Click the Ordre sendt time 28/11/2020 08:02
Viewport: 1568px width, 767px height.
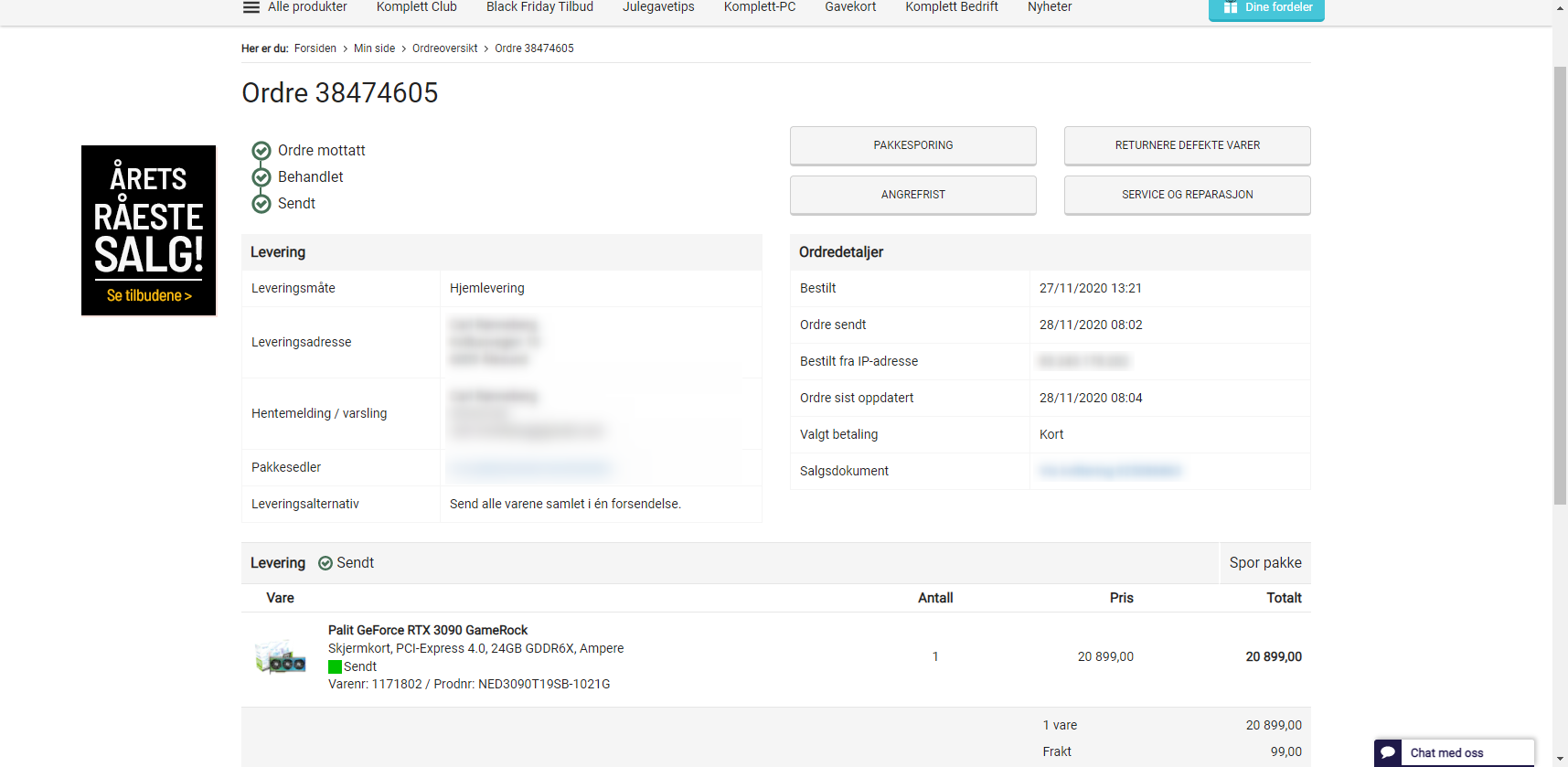click(x=1091, y=325)
